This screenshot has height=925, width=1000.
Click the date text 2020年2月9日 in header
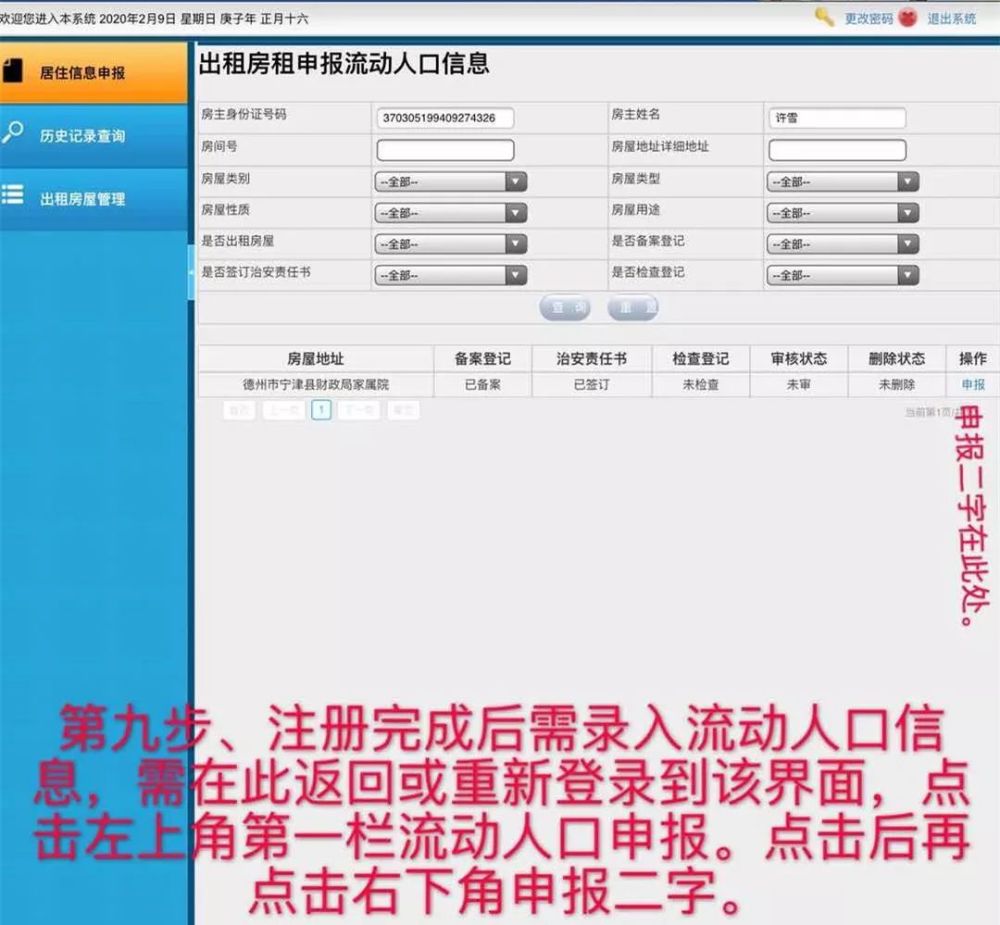(x=137, y=19)
